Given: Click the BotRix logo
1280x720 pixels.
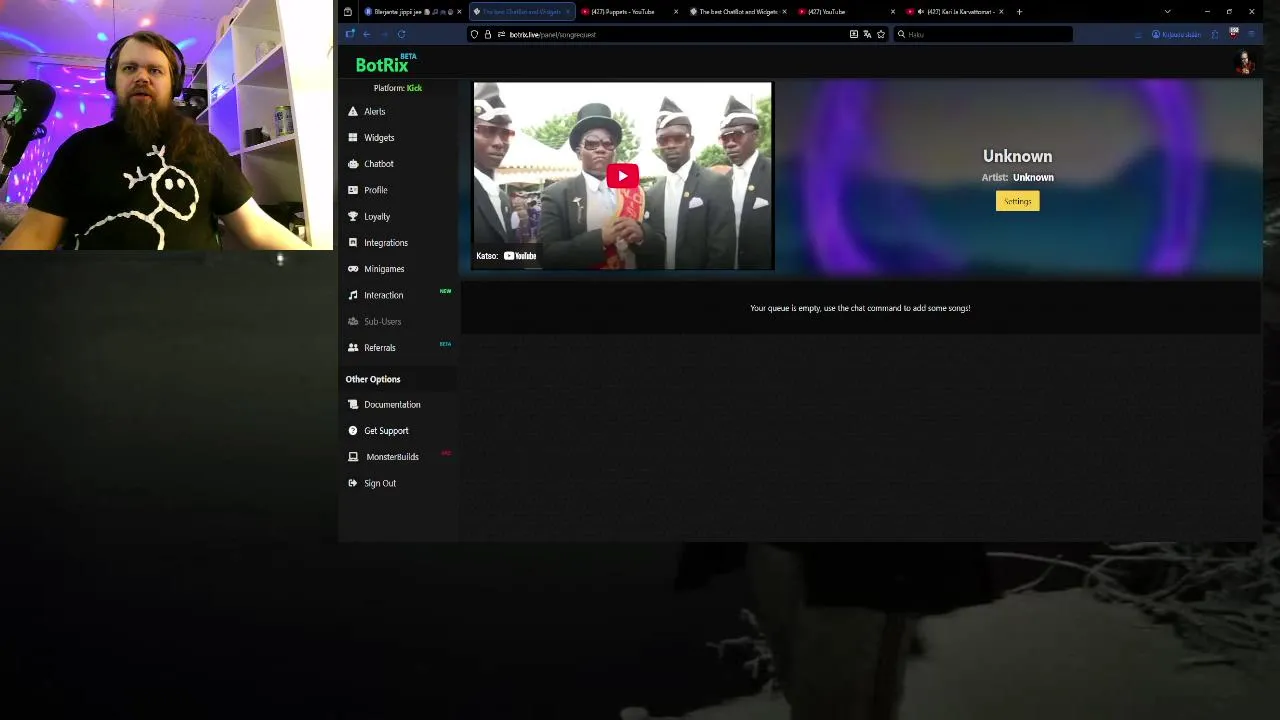Looking at the screenshot, I should [383, 64].
